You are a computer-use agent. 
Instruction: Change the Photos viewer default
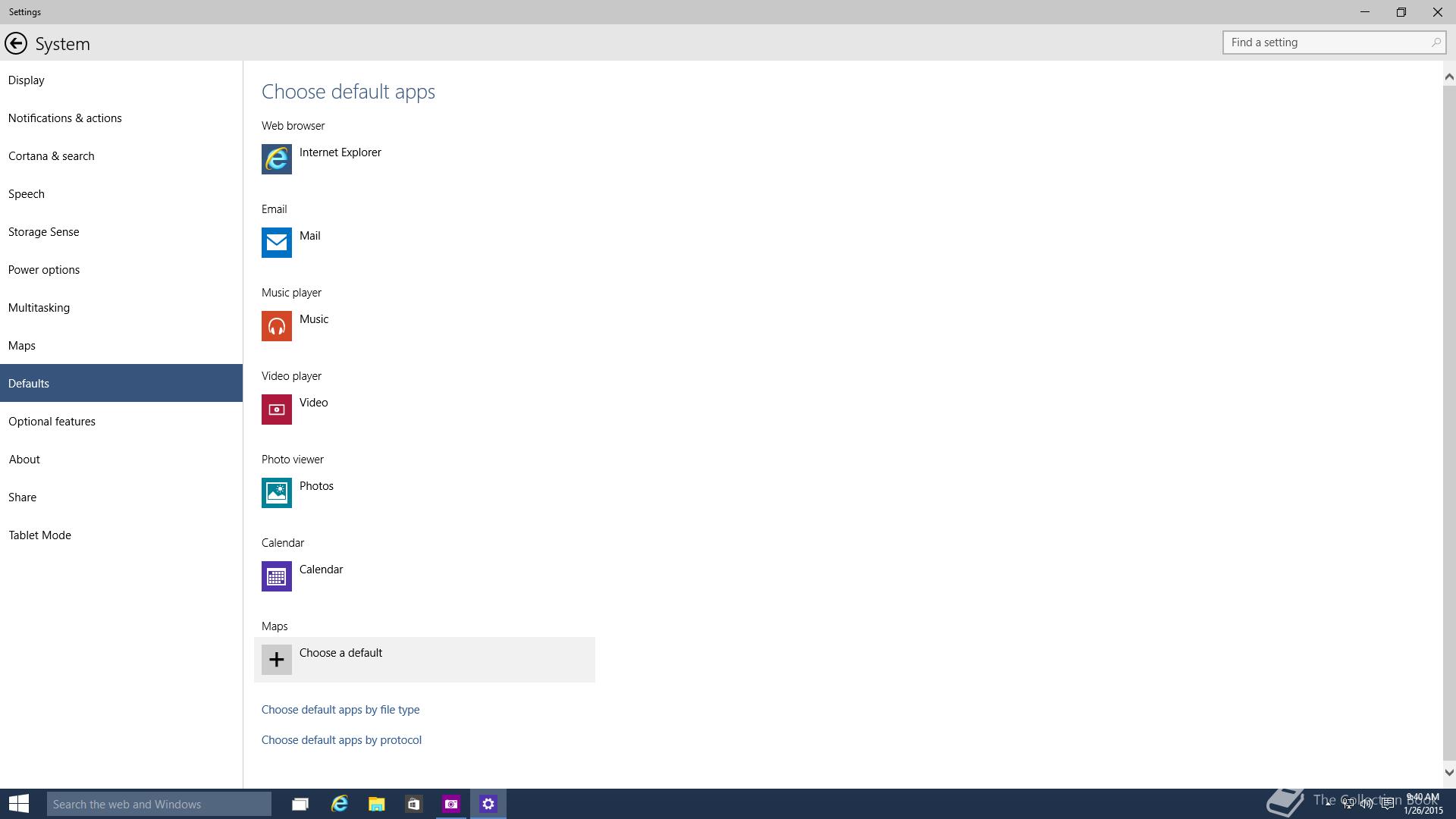tap(425, 493)
